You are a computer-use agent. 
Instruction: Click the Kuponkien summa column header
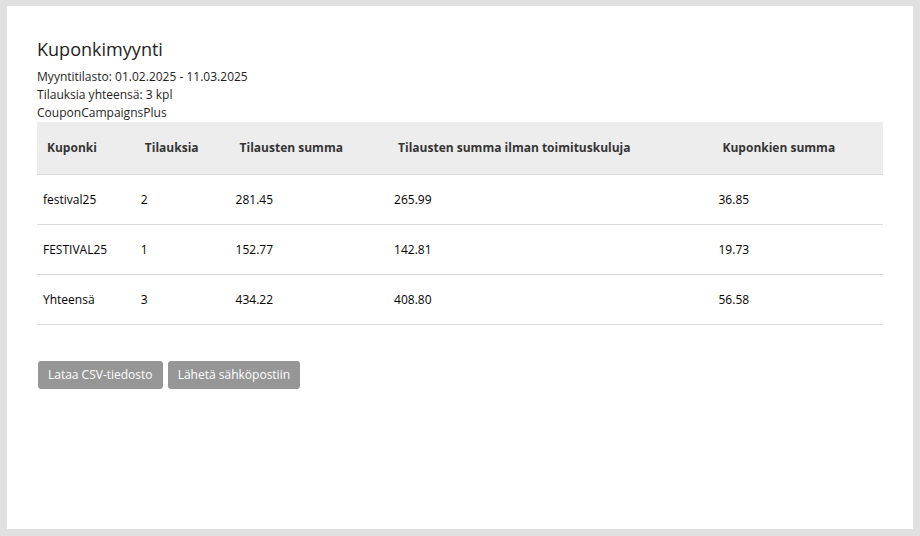point(779,148)
